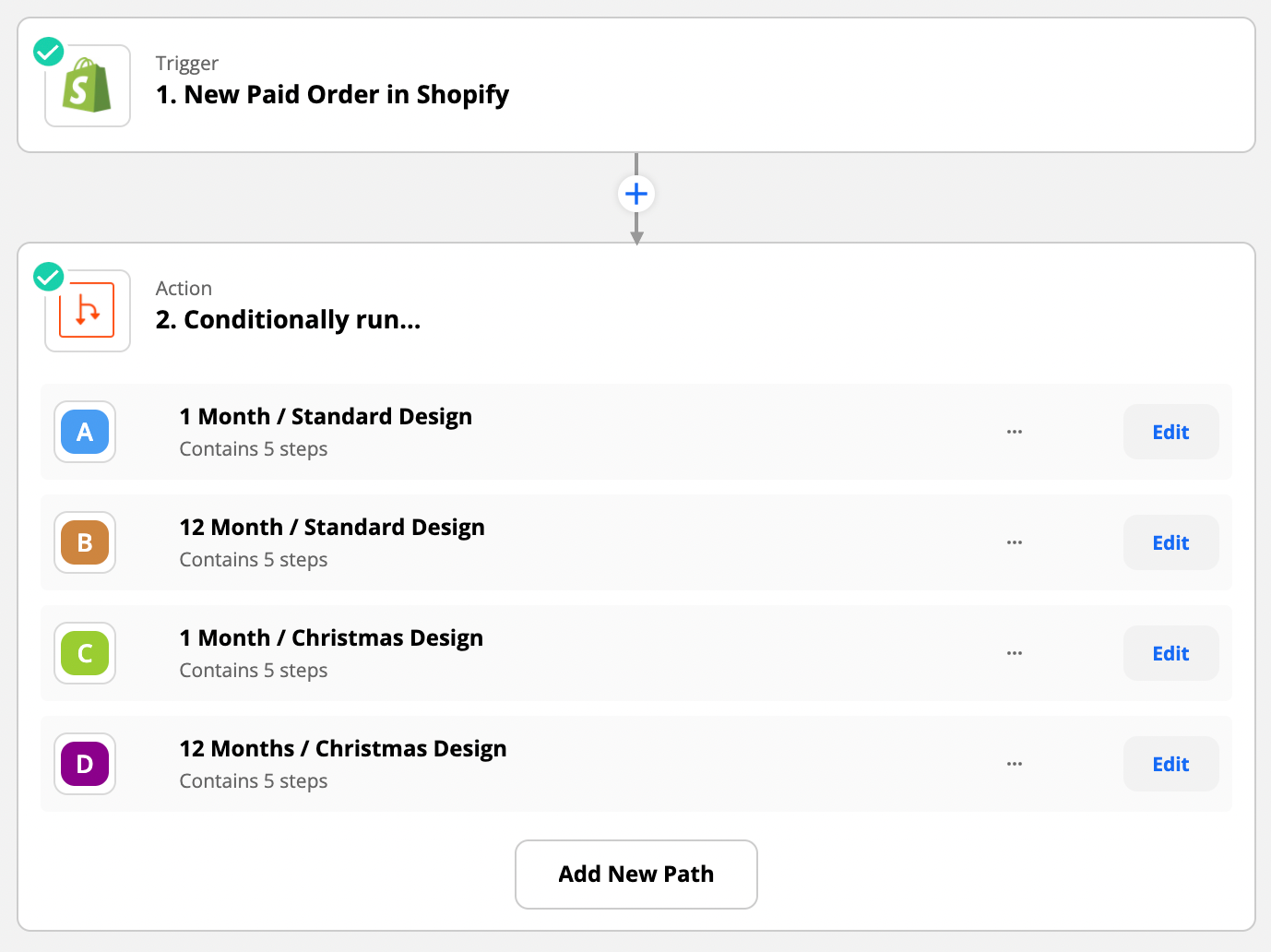Edit the 12 Months / Christmas Design path
This screenshot has width=1271, height=952.
[1170, 764]
